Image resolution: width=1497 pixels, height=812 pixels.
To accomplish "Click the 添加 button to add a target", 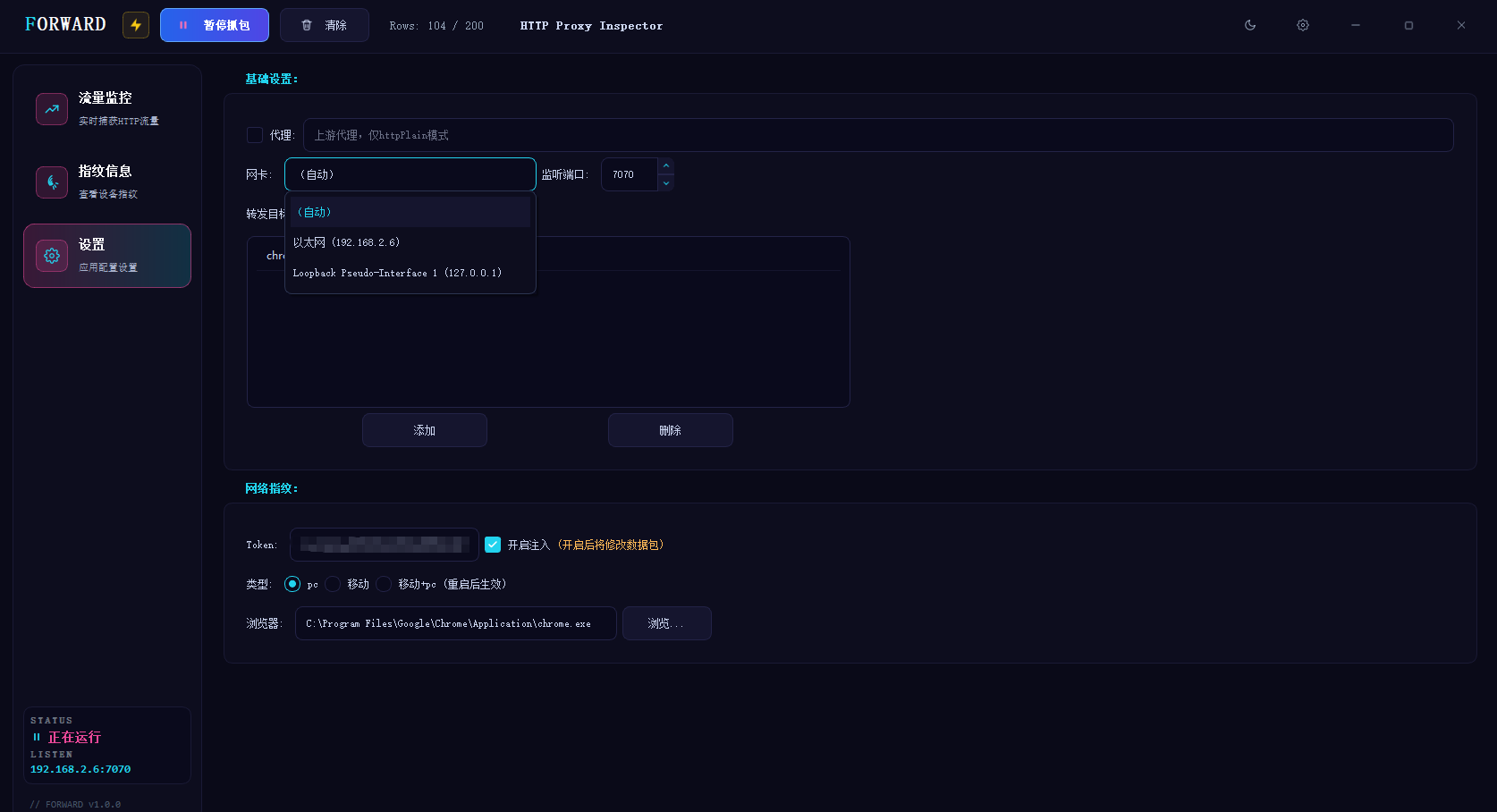I will click(x=425, y=430).
